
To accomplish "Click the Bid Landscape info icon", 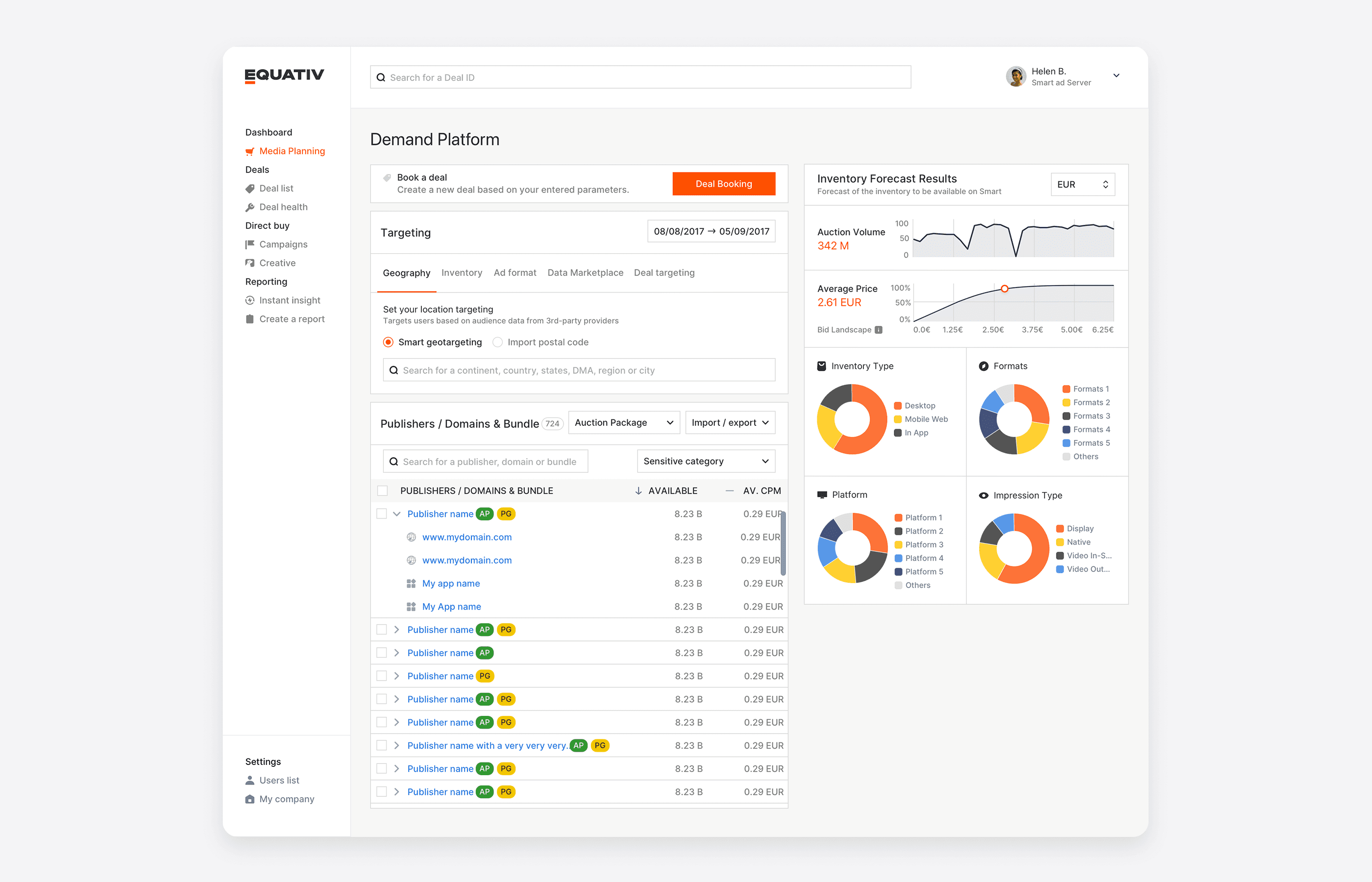I will click(879, 330).
